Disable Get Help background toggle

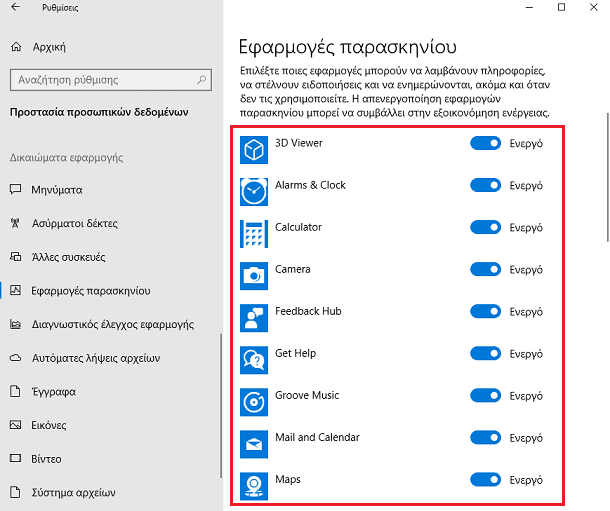pos(486,353)
